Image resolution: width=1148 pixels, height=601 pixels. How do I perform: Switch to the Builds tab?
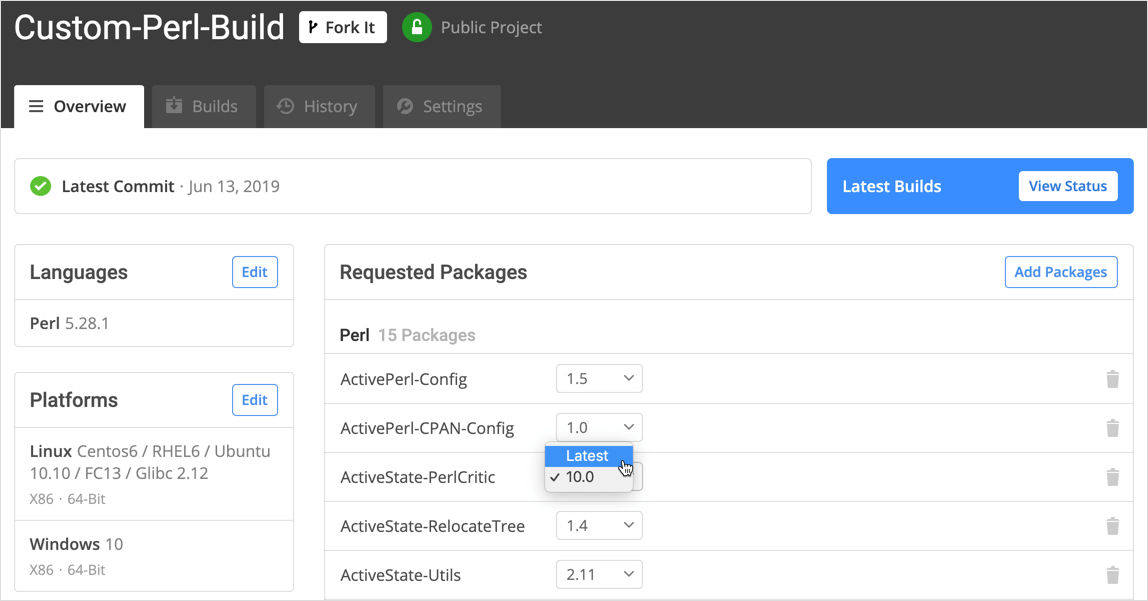(x=204, y=107)
